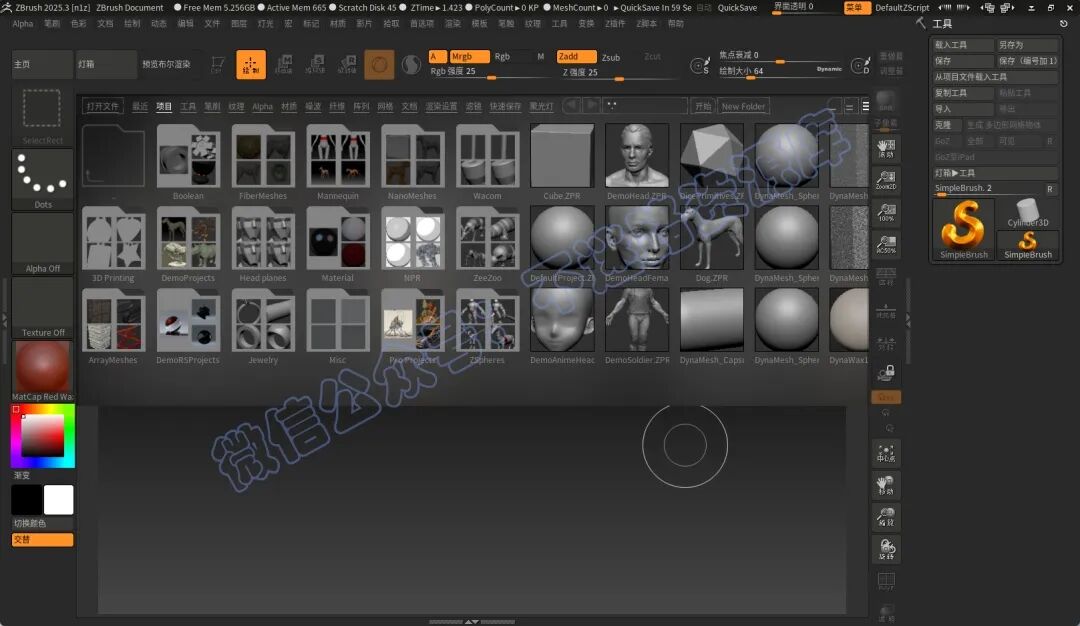Select the Cylinder3D tool thumbnail
The image size is (1080, 626).
[1027, 213]
